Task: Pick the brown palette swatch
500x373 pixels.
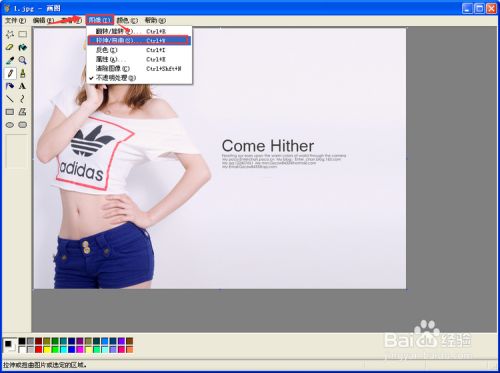Action: point(130,341)
